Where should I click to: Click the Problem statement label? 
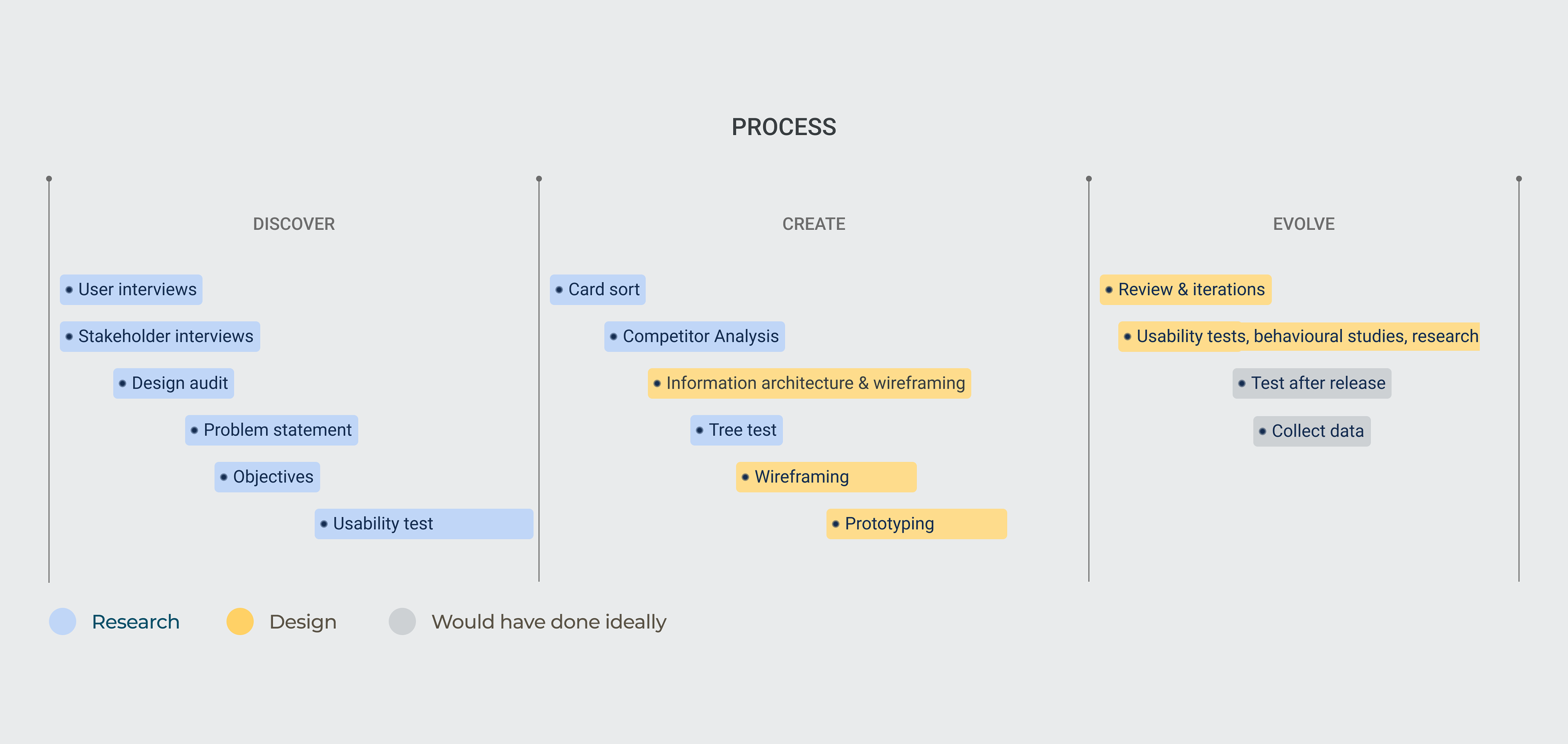pos(272,431)
